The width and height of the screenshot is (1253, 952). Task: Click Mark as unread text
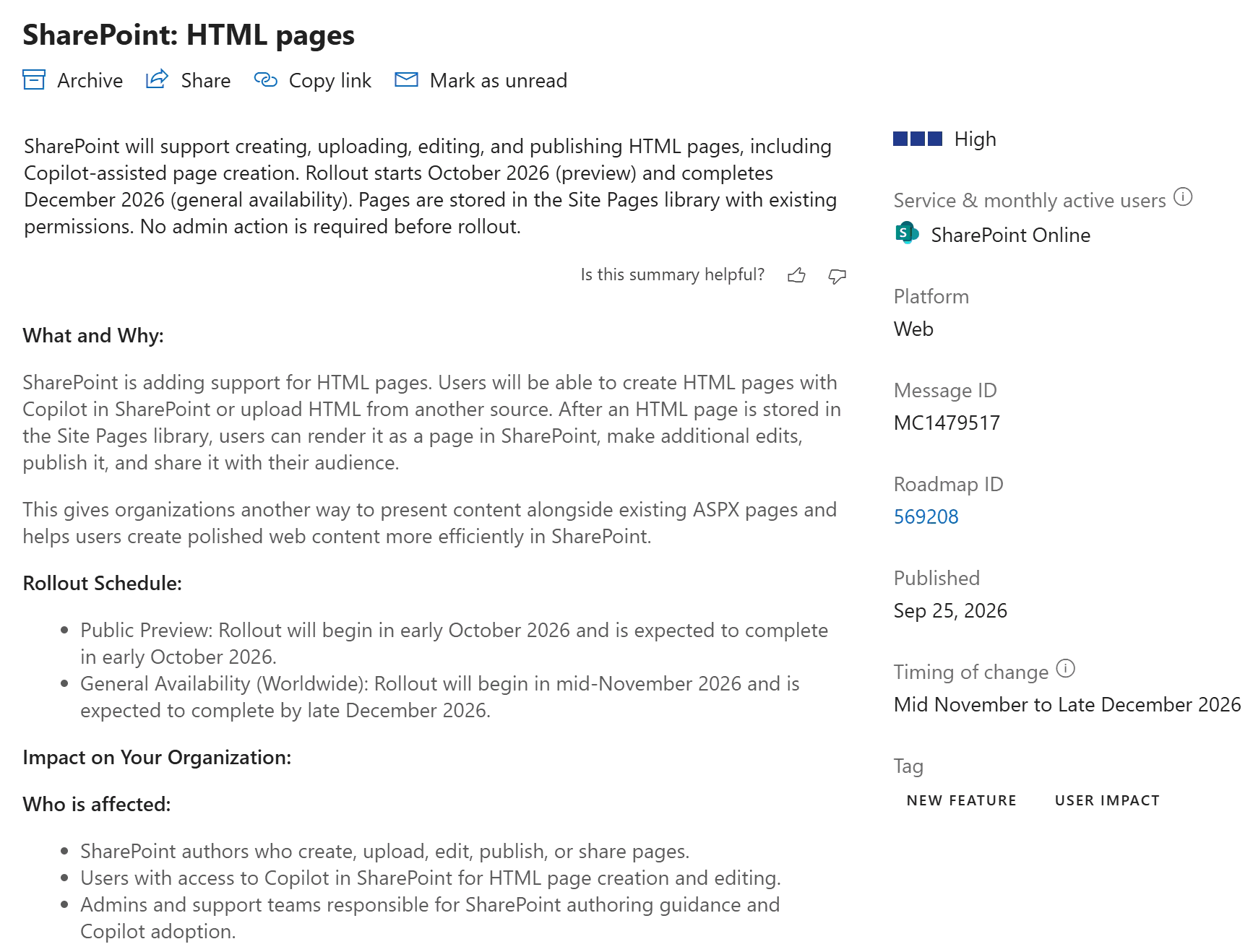pyautogui.click(x=499, y=80)
